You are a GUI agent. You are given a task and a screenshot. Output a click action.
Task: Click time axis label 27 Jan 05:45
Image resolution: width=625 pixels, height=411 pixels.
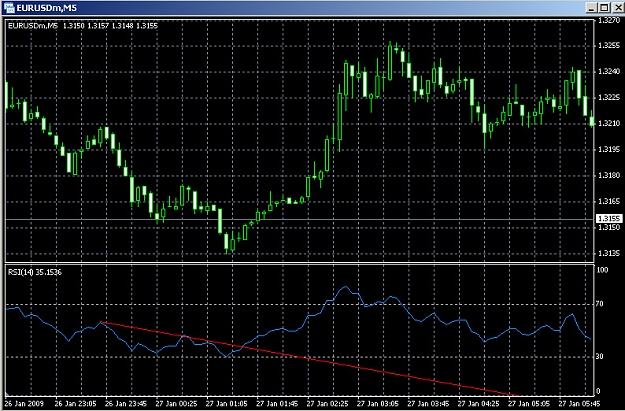tap(579, 404)
